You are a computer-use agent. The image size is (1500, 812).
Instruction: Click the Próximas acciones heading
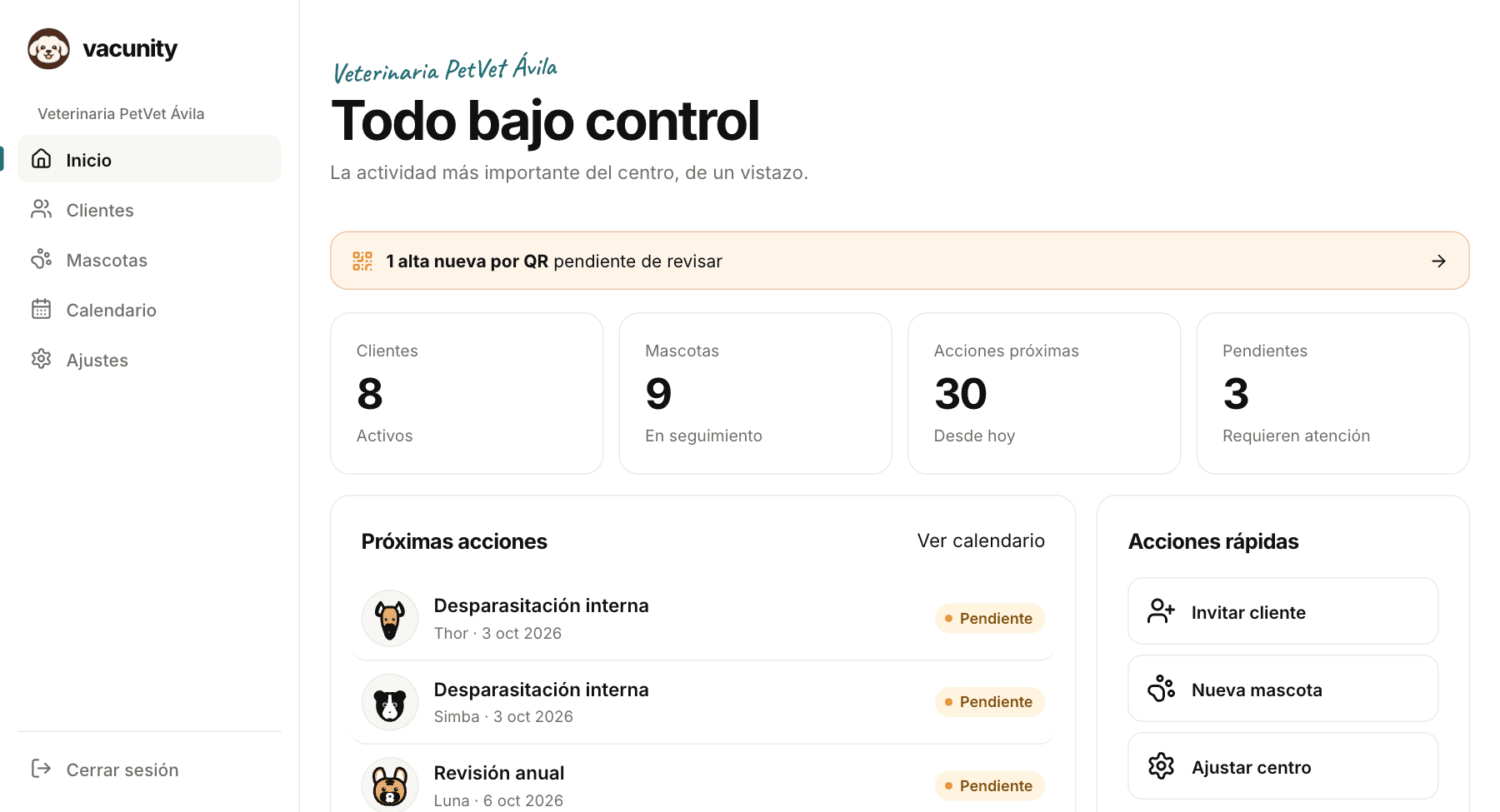coord(454,541)
